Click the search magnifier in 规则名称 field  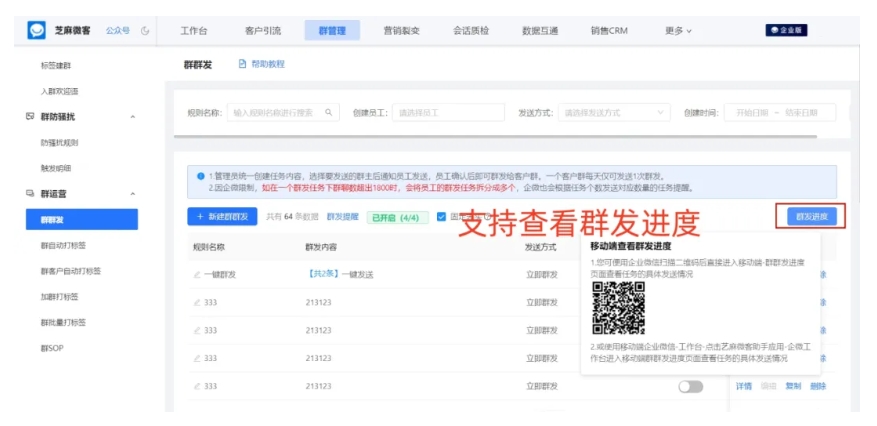click(x=328, y=112)
